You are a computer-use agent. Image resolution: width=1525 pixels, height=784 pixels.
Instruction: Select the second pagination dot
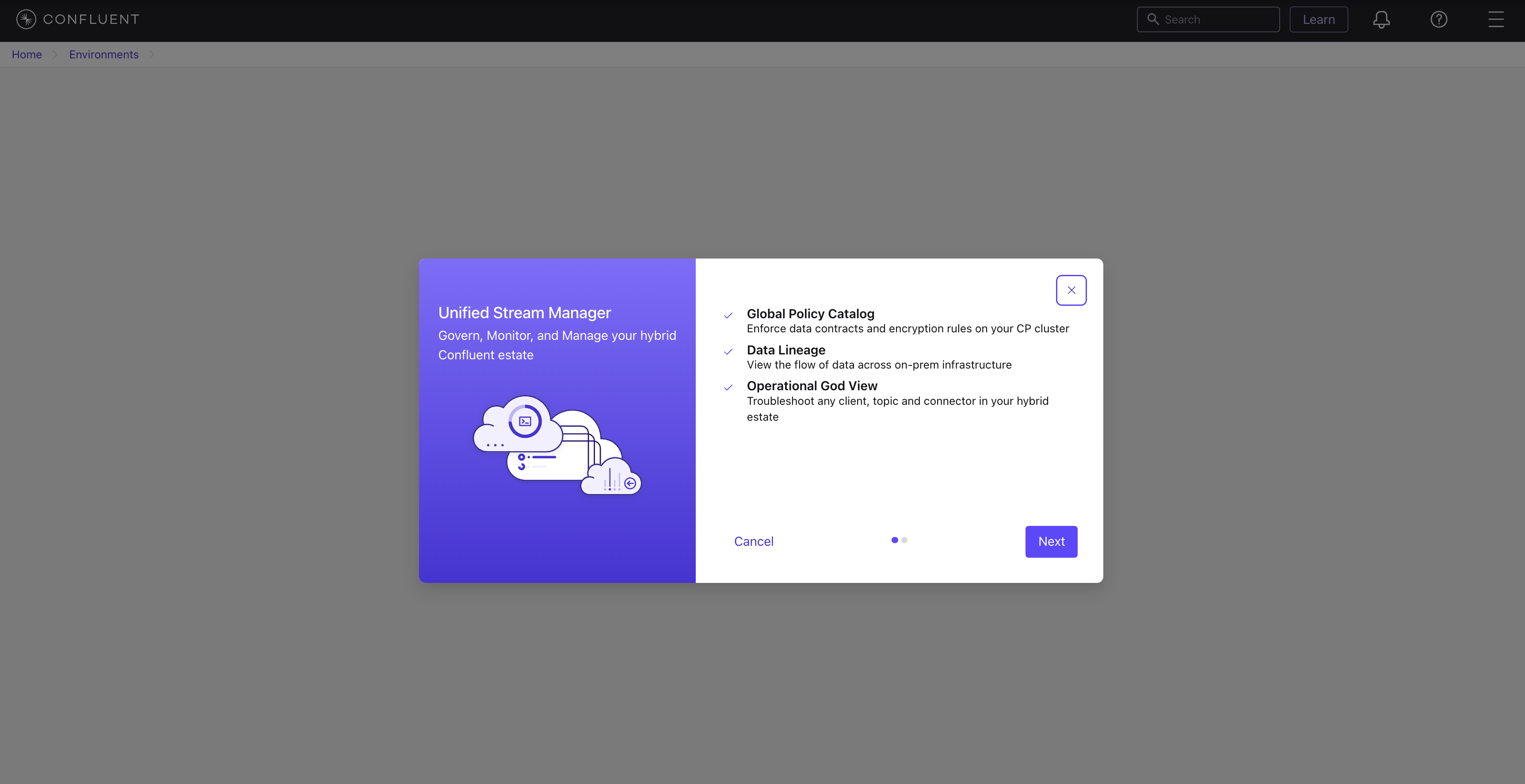pyautogui.click(x=904, y=540)
